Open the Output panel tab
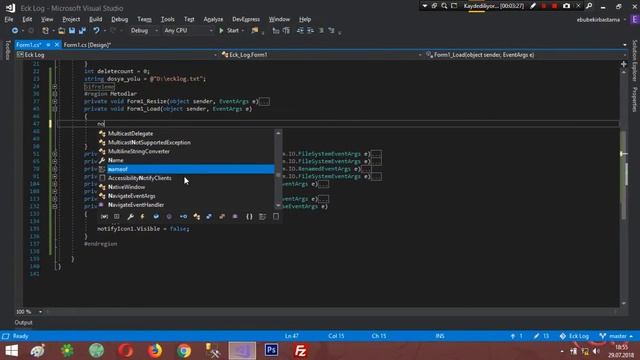This screenshot has width=640, height=360. (x=23, y=323)
